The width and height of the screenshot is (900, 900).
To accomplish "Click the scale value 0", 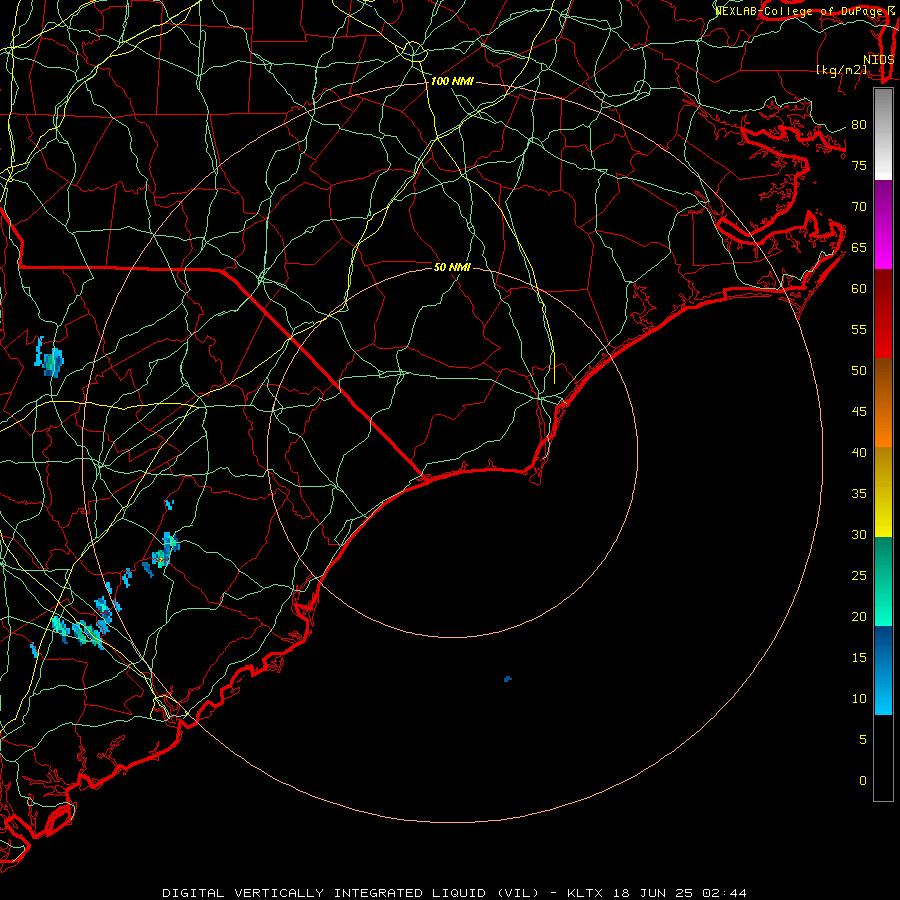I will tap(863, 781).
